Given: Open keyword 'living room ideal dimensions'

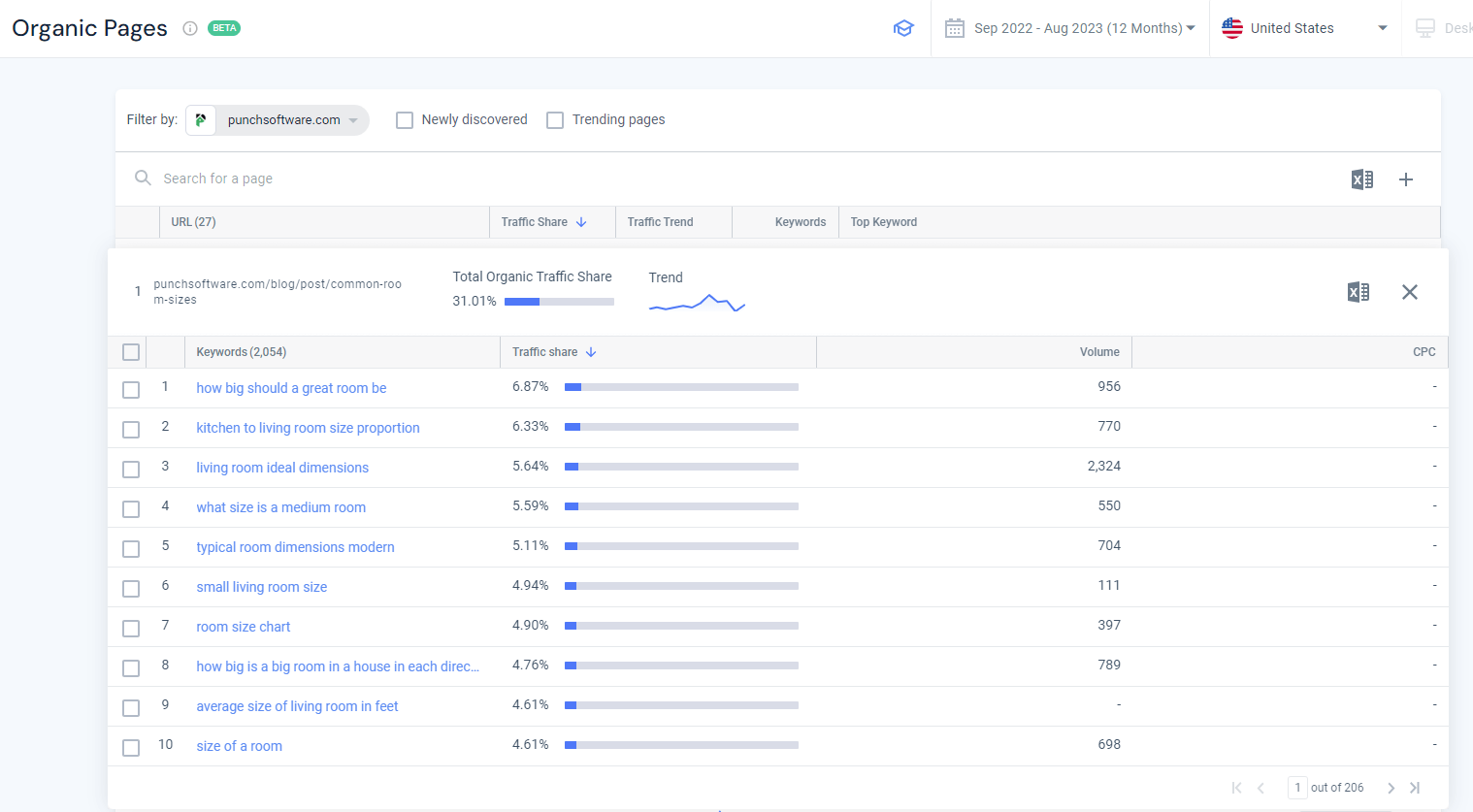Looking at the screenshot, I should click(282, 468).
